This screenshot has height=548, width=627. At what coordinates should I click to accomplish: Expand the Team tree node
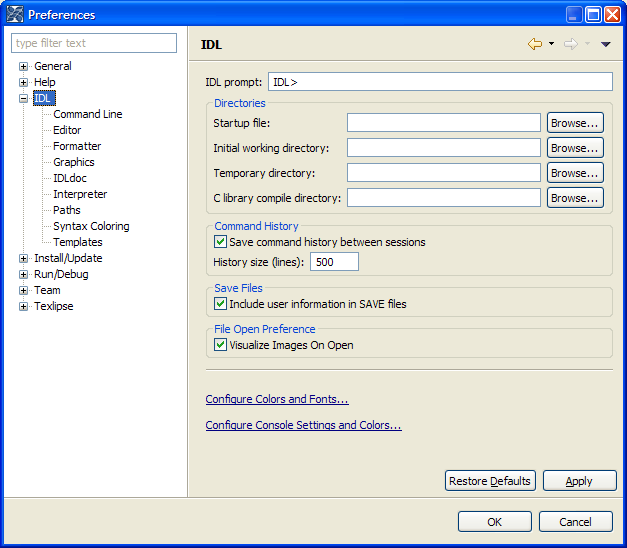tap(24, 290)
